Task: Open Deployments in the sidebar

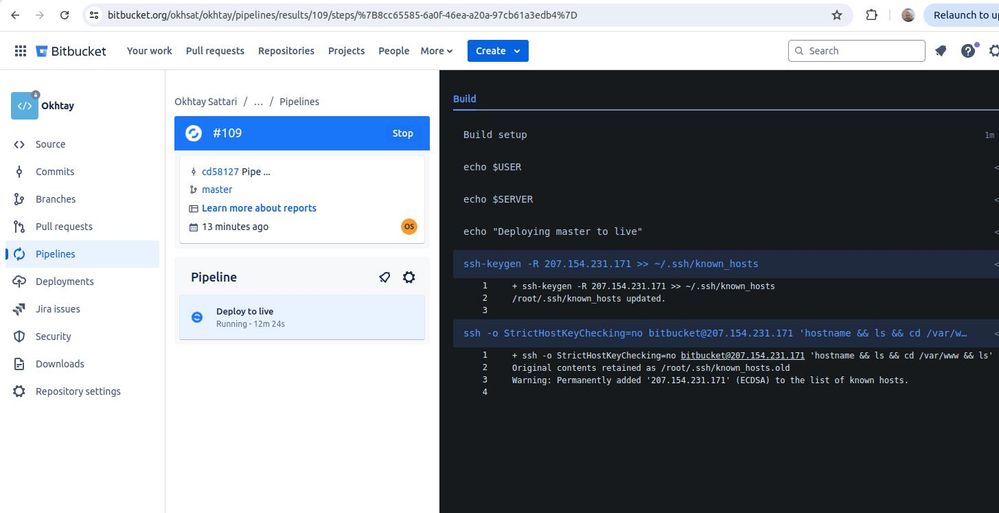Action: click(64, 281)
